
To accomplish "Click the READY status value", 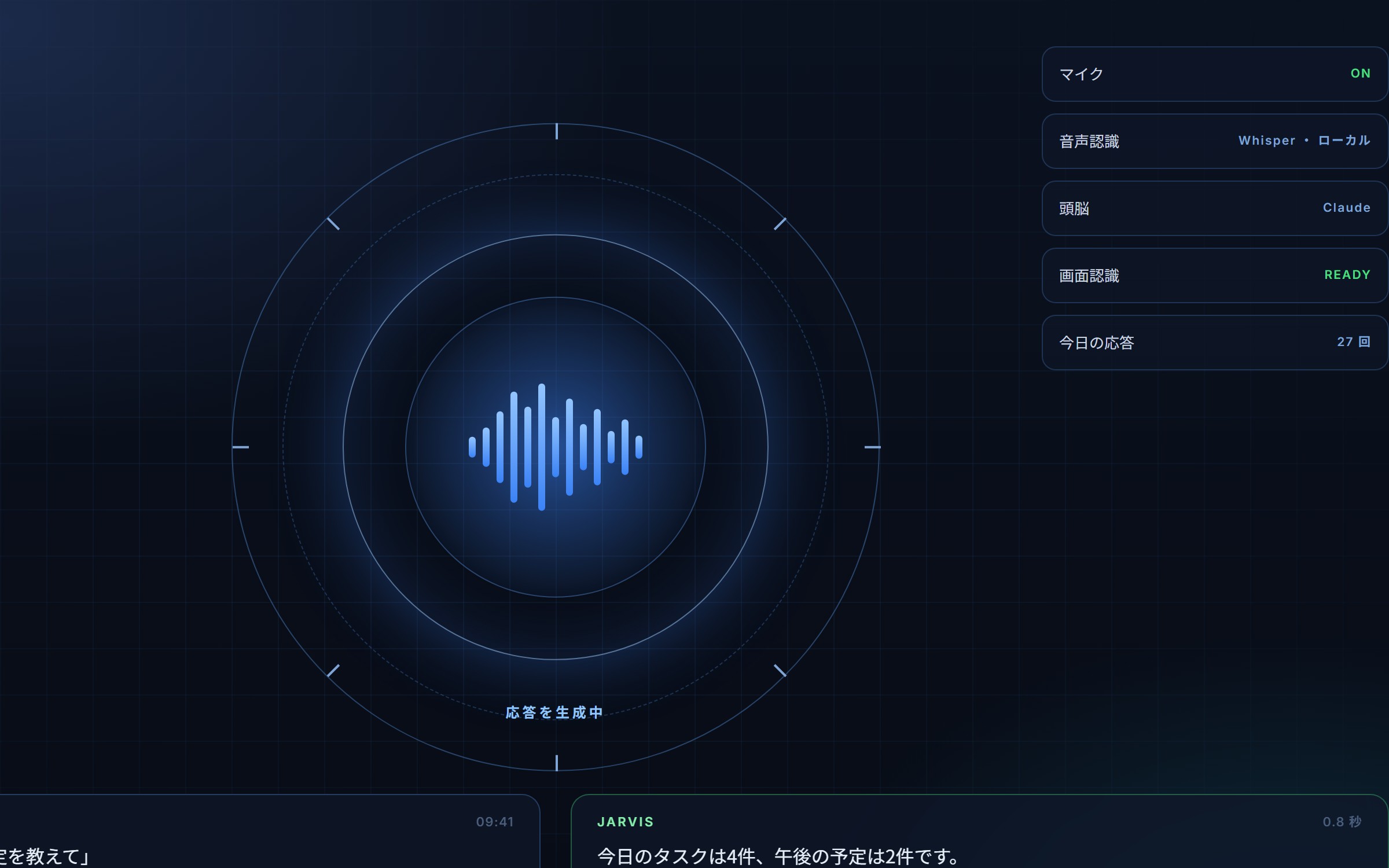I will pyautogui.click(x=1347, y=275).
